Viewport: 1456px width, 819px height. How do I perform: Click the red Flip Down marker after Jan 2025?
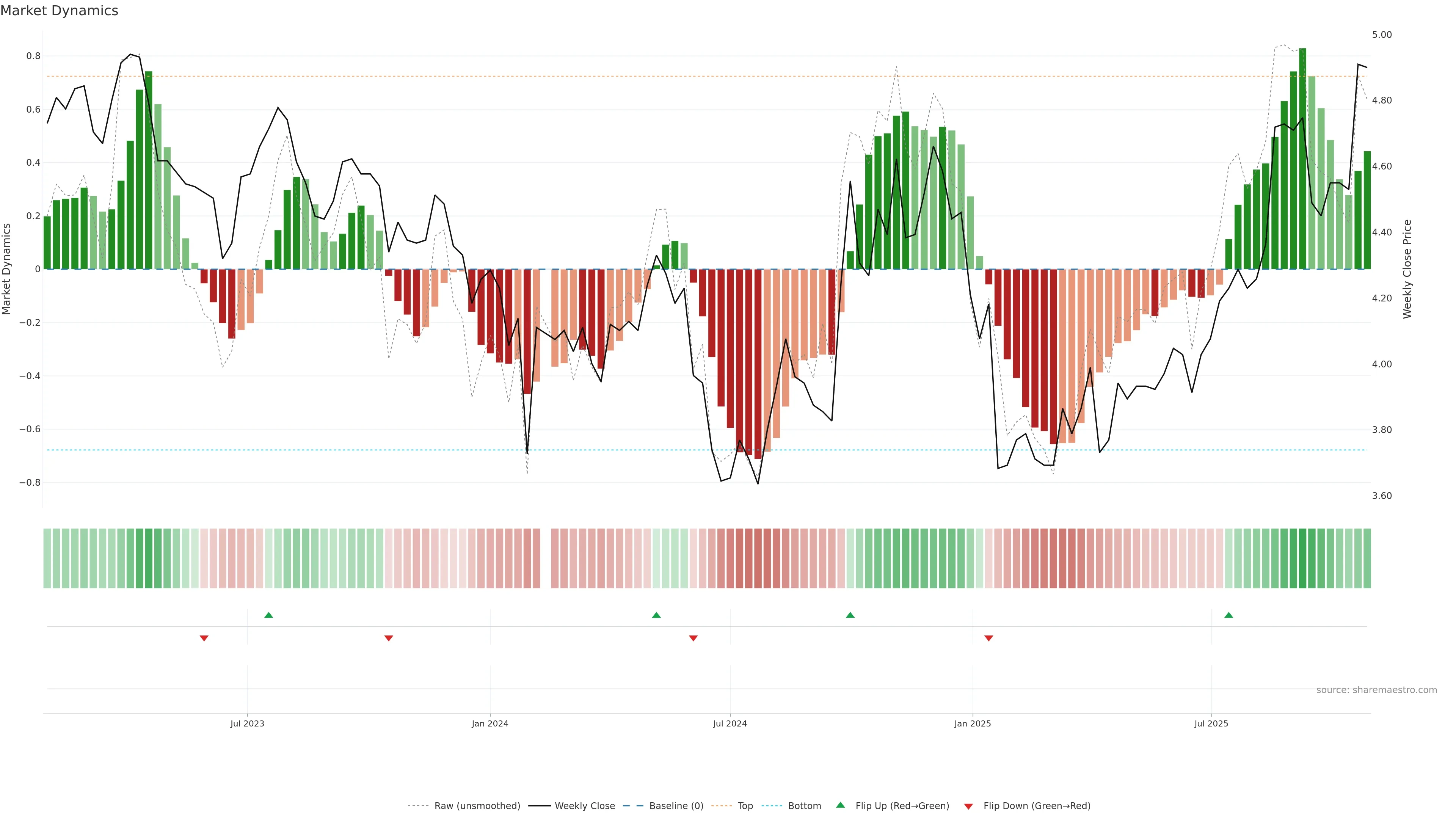988,638
